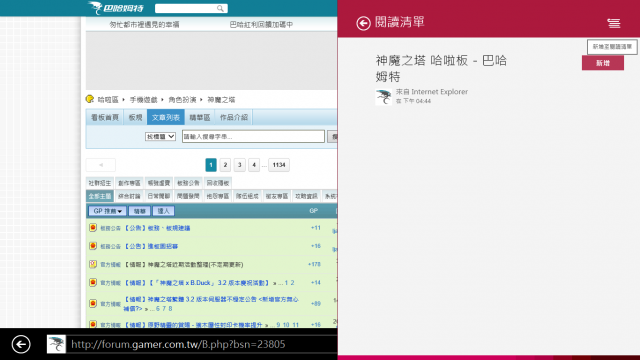The height and width of the screenshot is (360, 640).
Task: Open the 按標題 search type dropdown
Action: 160,137
